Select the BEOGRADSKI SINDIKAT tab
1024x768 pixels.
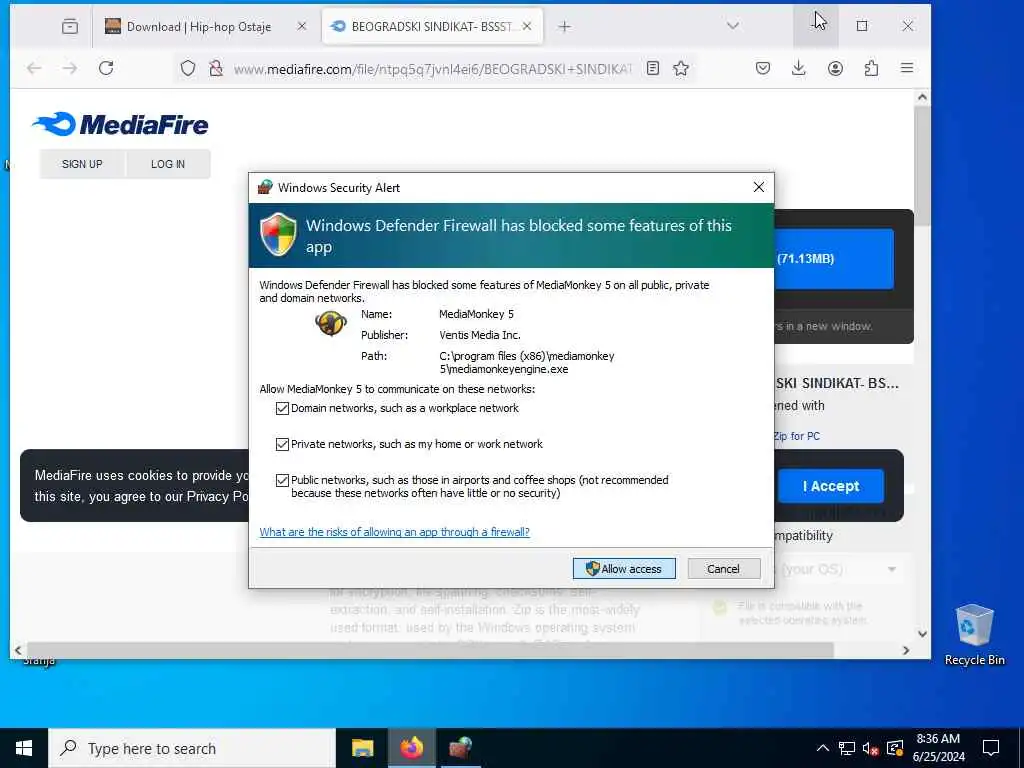click(x=432, y=26)
